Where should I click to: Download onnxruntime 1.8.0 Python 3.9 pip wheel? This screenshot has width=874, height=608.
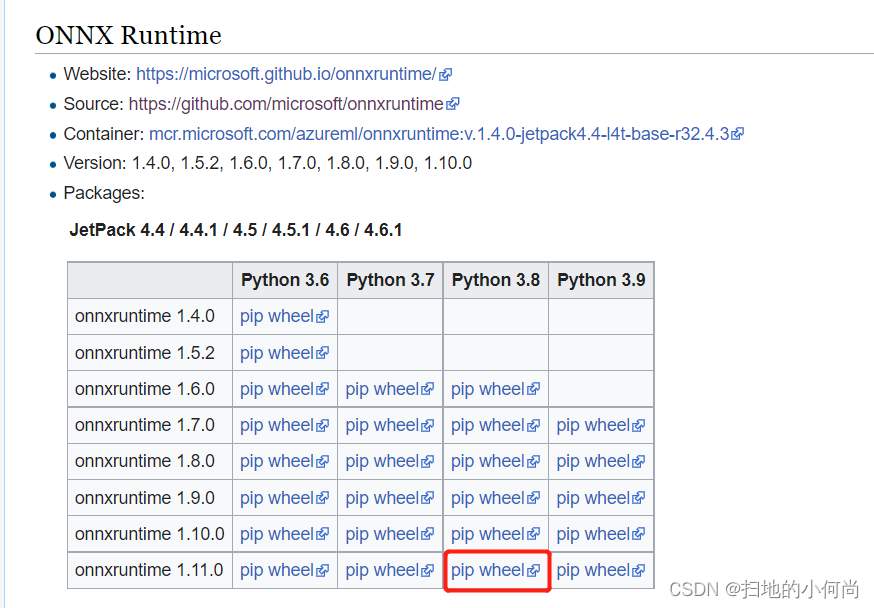pos(600,461)
